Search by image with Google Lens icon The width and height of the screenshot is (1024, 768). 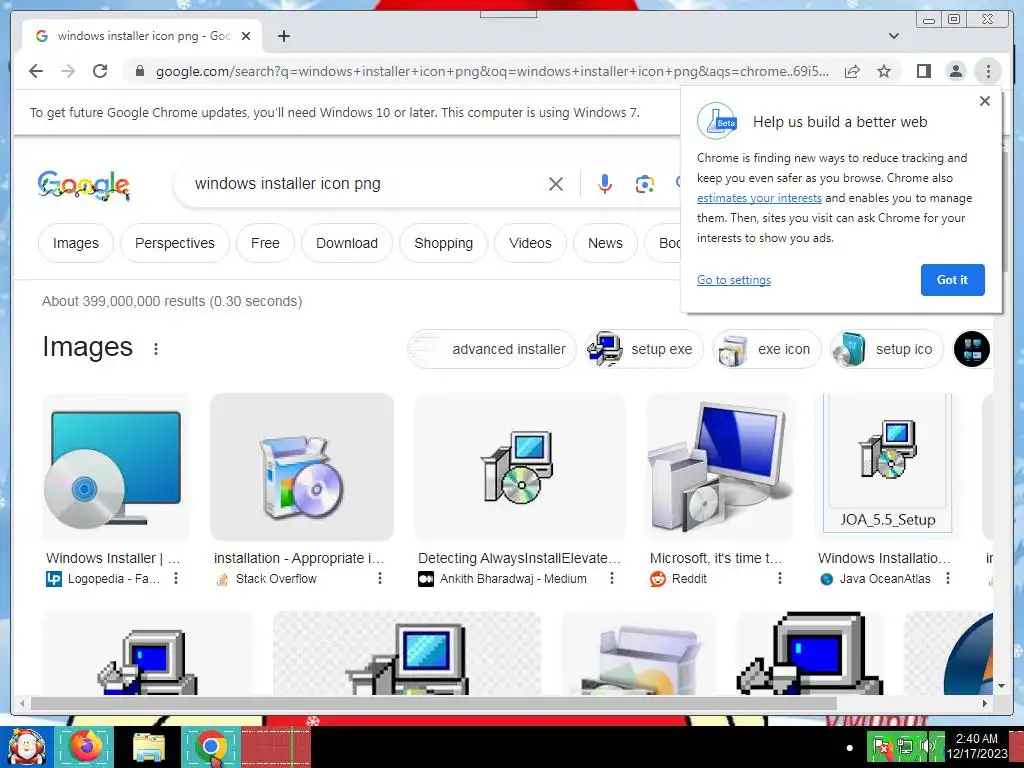pyautogui.click(x=645, y=184)
